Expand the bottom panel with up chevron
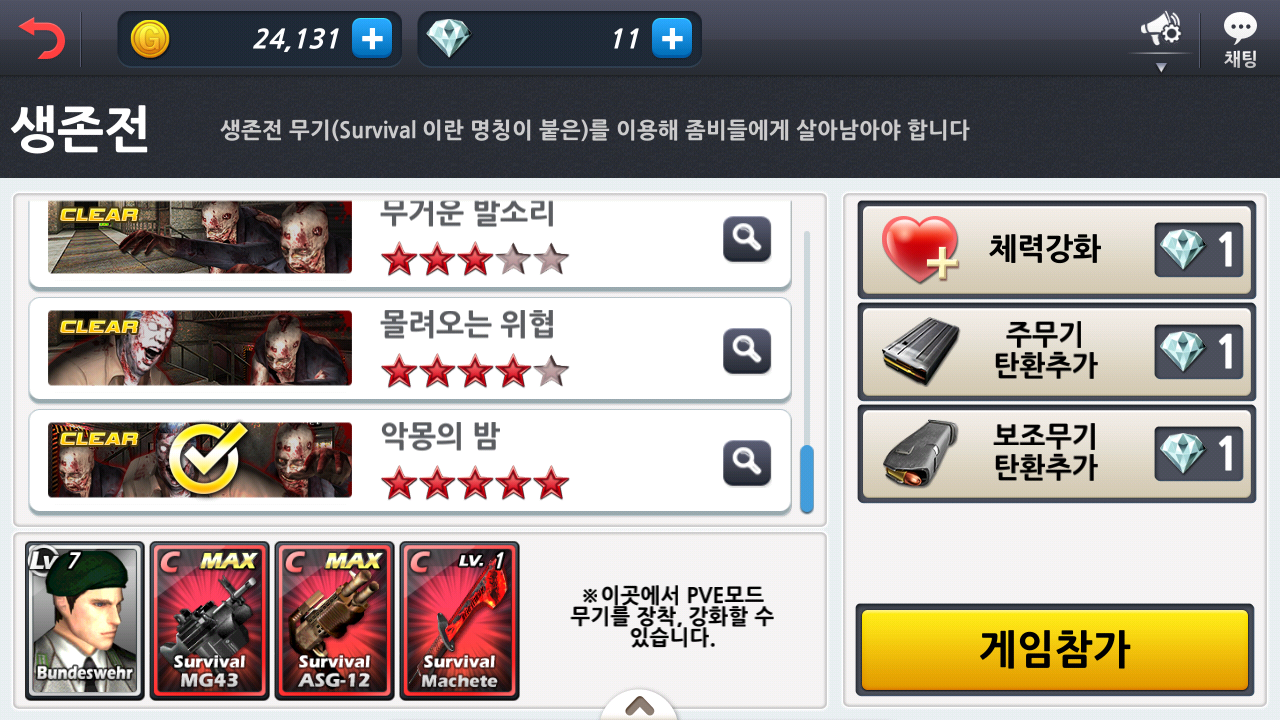Screen dimensions: 1280x720 pos(639,706)
